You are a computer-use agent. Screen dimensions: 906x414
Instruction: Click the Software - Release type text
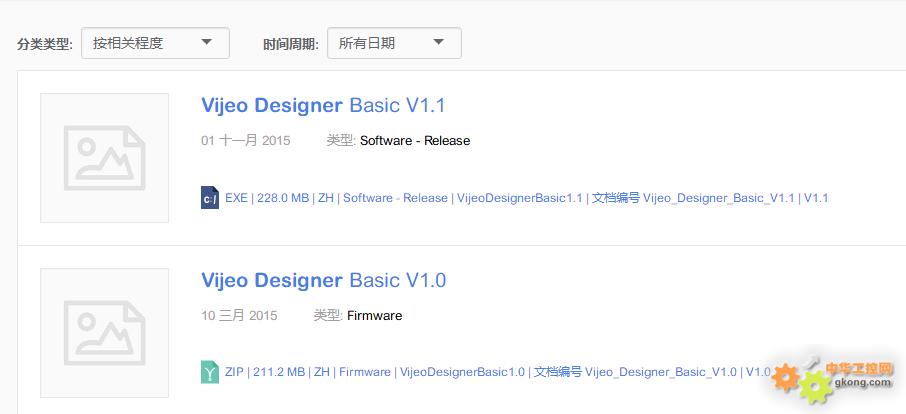coord(414,141)
